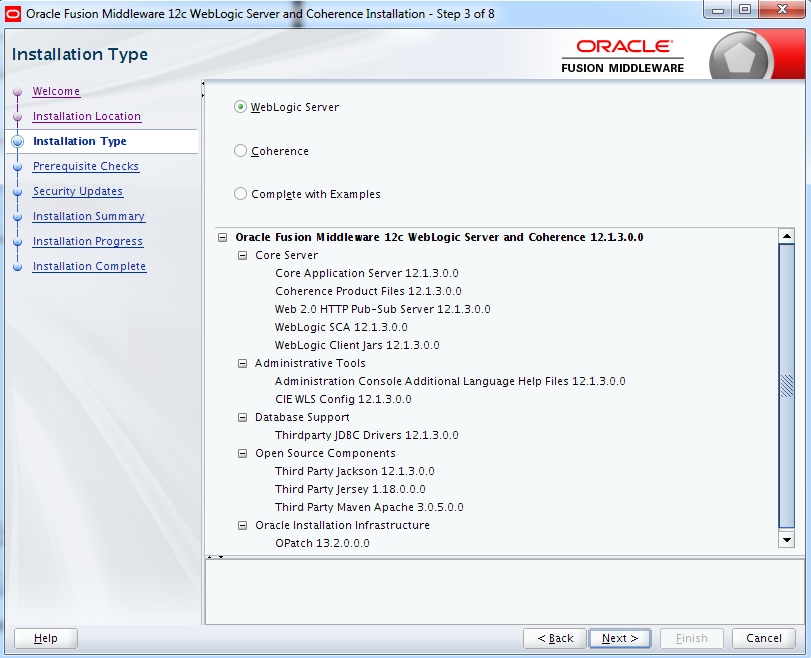Click the Installation Complete step dot
Viewport: 811px width, 658px height.
(17, 266)
